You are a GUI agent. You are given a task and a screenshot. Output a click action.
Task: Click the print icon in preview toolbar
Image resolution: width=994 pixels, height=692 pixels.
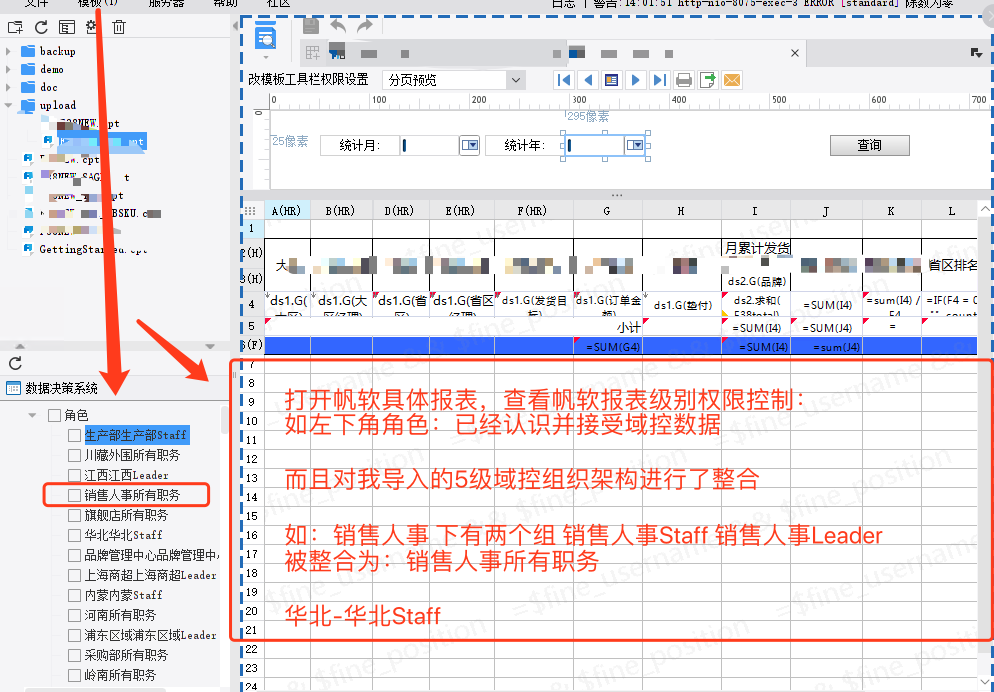[x=683, y=80]
